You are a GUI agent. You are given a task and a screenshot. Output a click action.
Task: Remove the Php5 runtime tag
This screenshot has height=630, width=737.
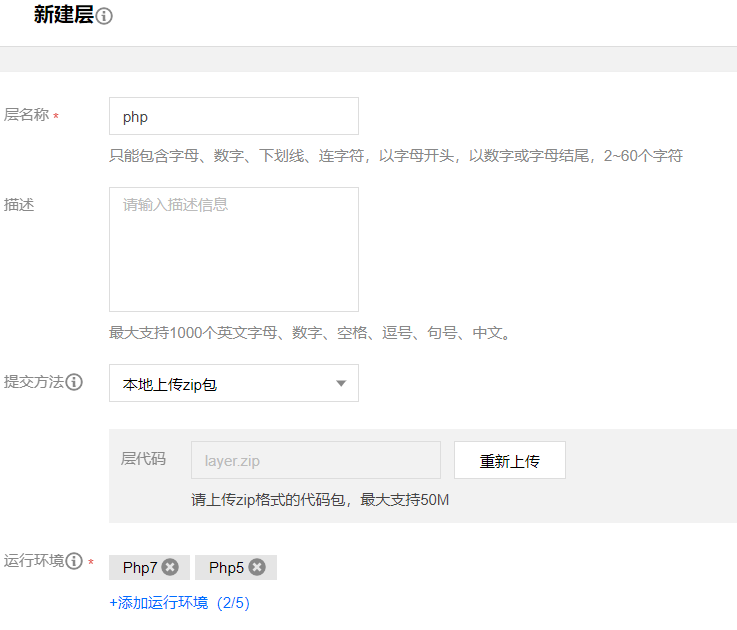tap(257, 567)
